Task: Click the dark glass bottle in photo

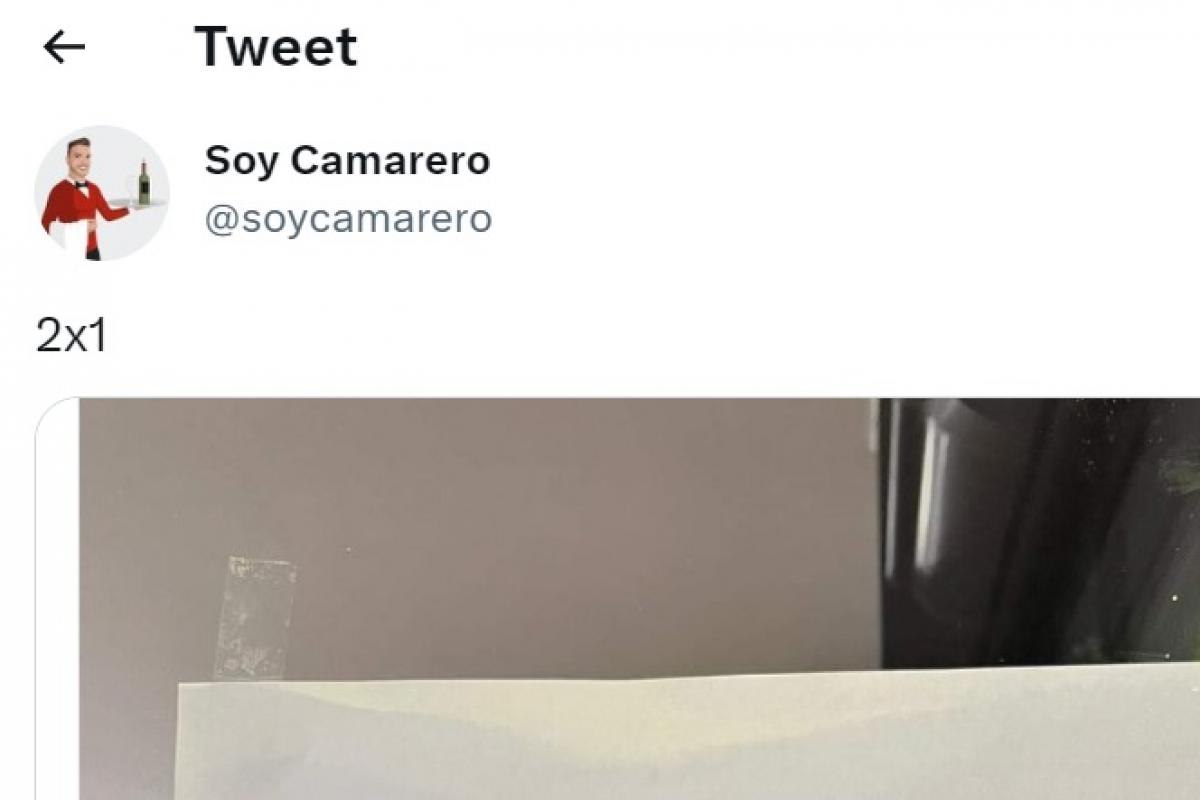Action: coord(1040,532)
